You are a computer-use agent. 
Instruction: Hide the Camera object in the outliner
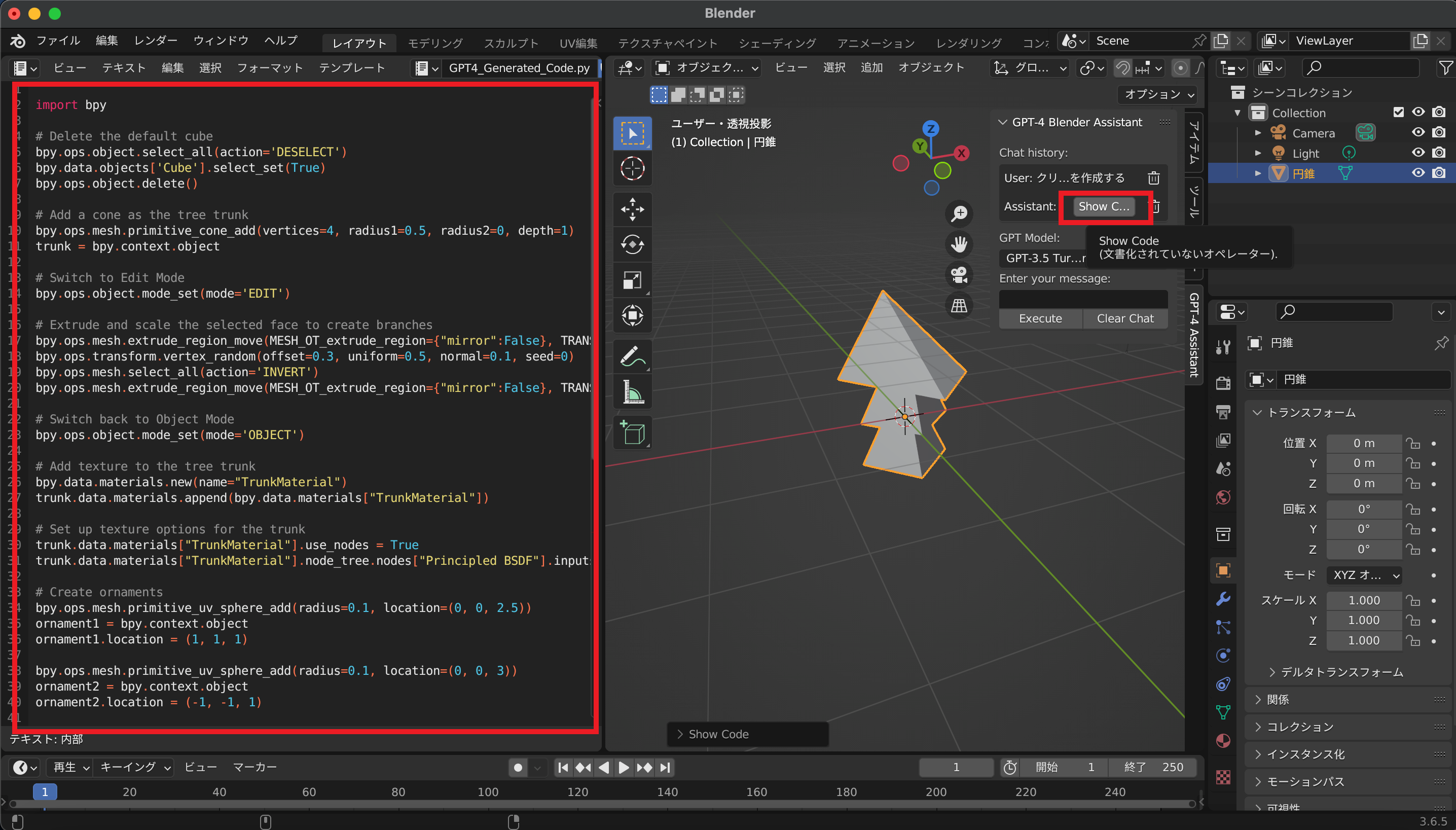tap(1418, 132)
